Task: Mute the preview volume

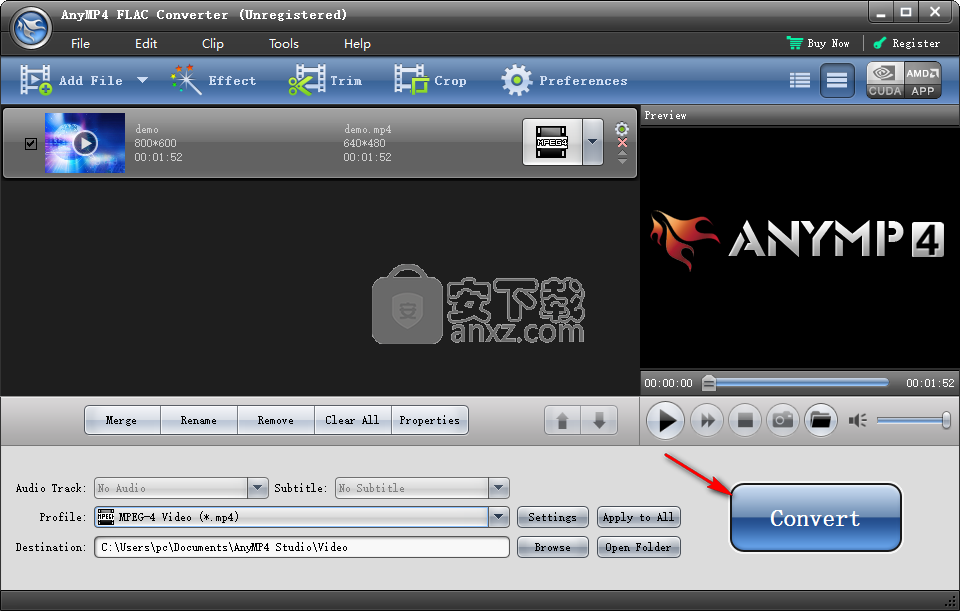Action: click(857, 420)
